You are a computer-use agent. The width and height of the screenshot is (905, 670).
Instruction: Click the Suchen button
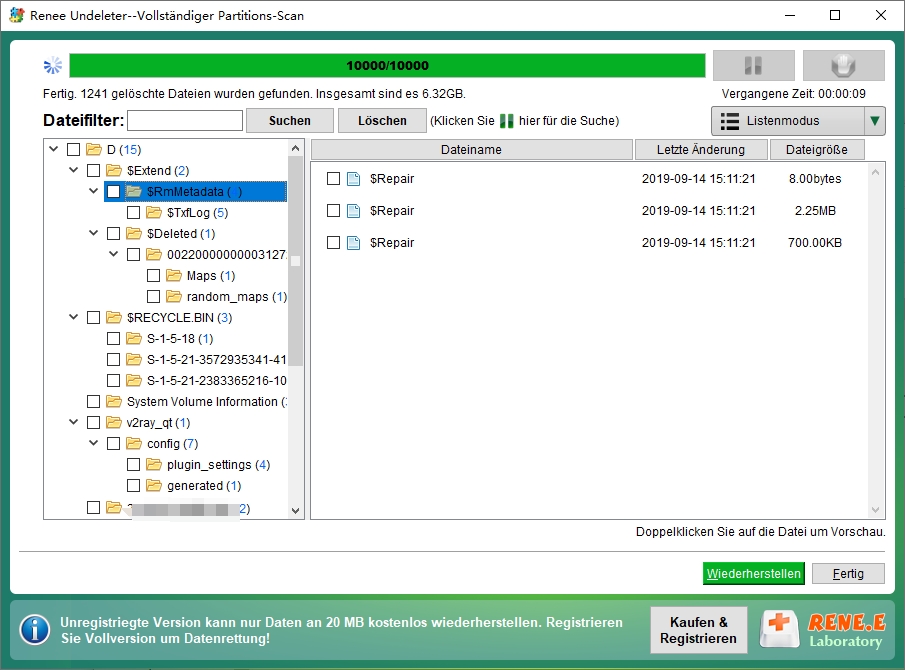click(290, 121)
